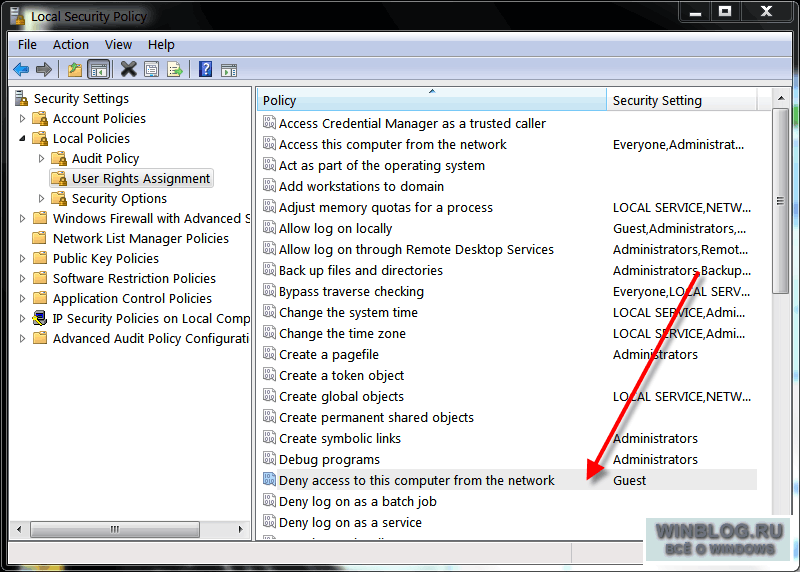Click the Audit Policy folder icon
The height and width of the screenshot is (572, 800).
point(59,158)
